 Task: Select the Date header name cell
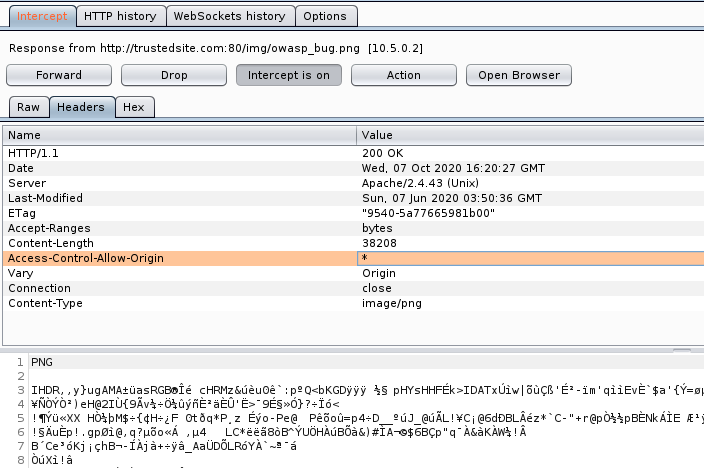tap(180, 168)
